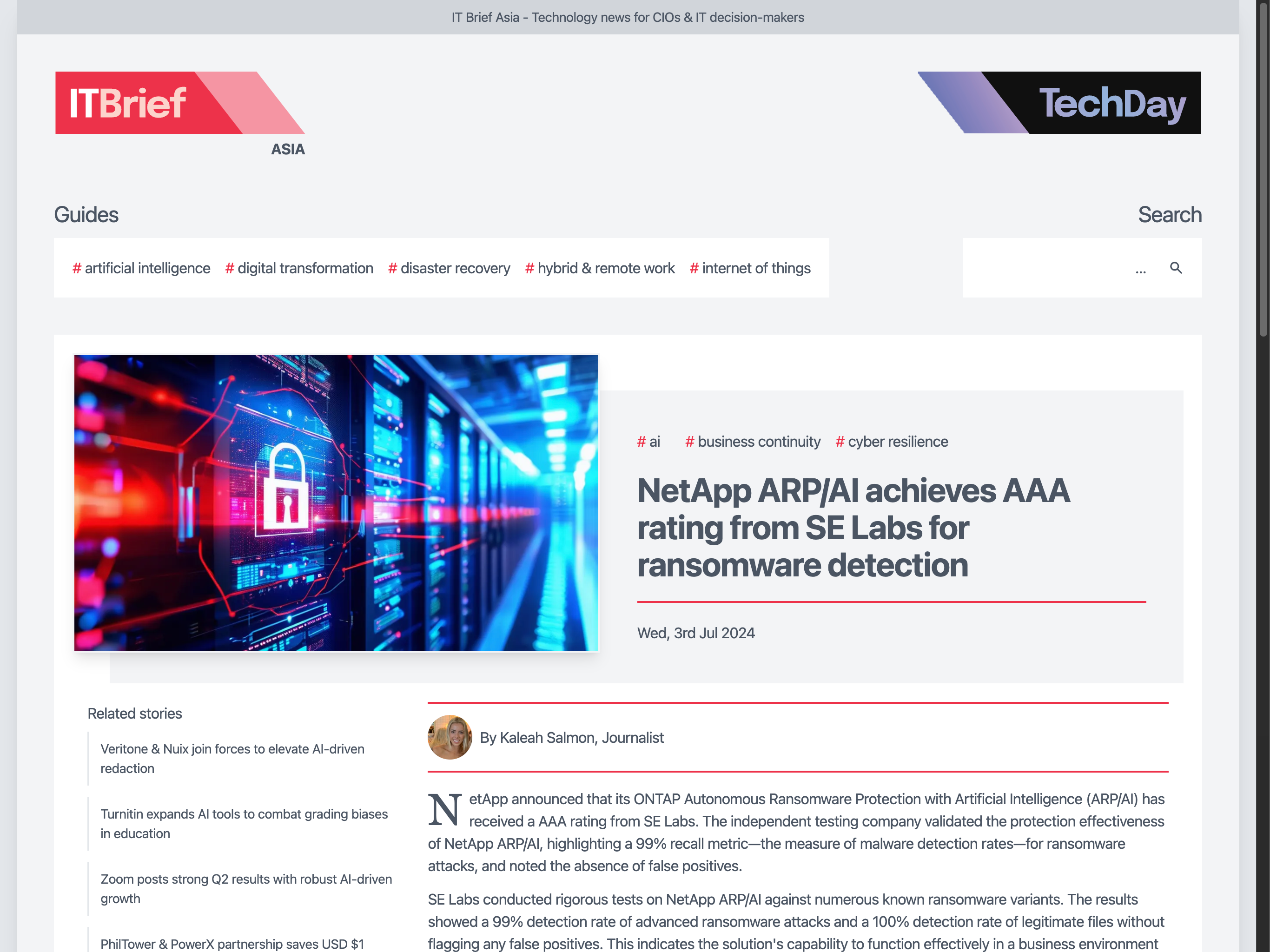Click the Guides section heading
The height and width of the screenshot is (952, 1270).
tap(86, 215)
